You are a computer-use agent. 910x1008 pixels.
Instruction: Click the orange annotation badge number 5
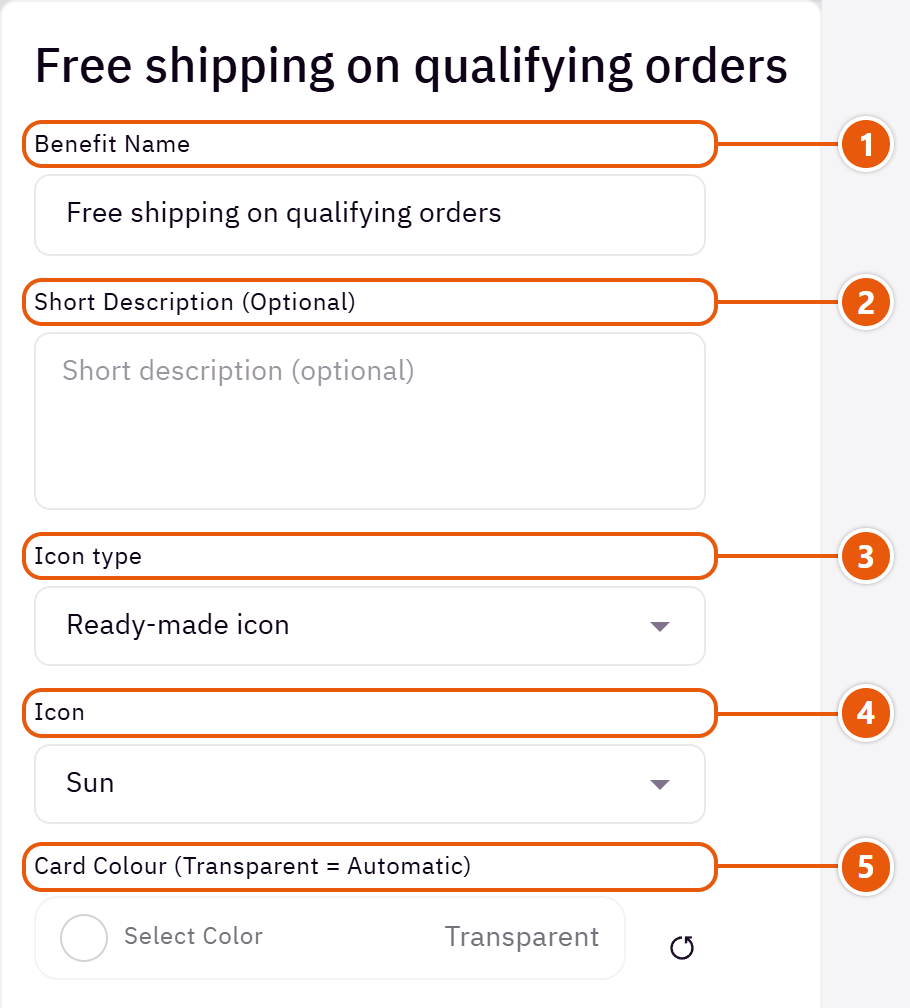point(866,867)
